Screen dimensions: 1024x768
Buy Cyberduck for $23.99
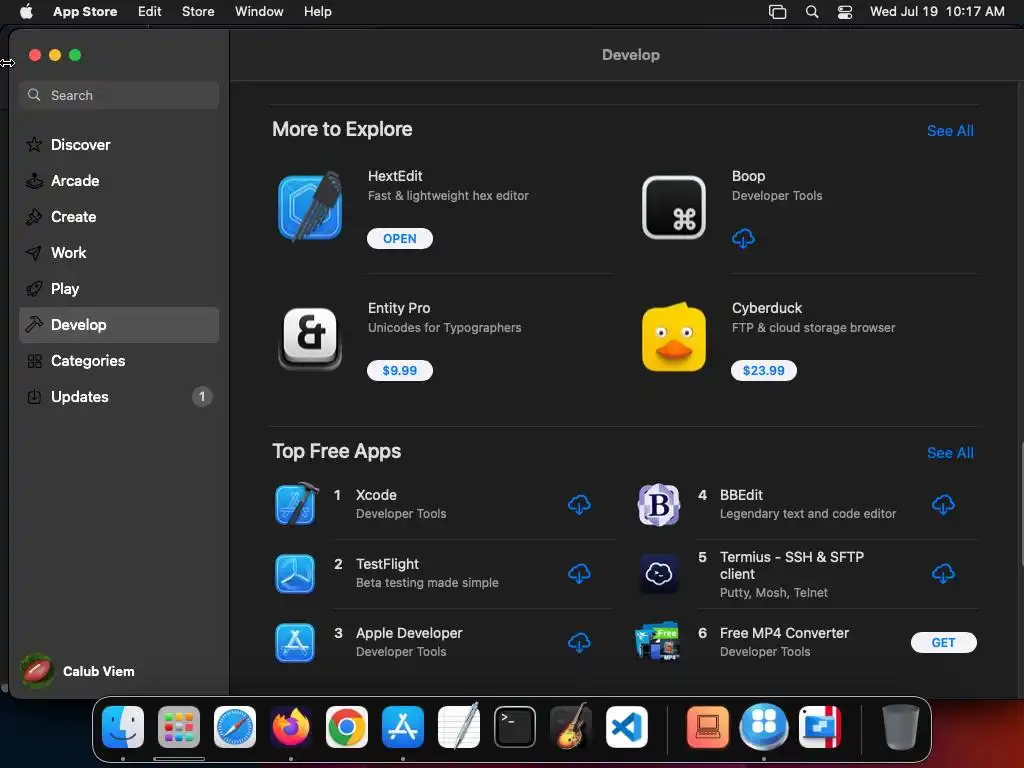point(763,370)
